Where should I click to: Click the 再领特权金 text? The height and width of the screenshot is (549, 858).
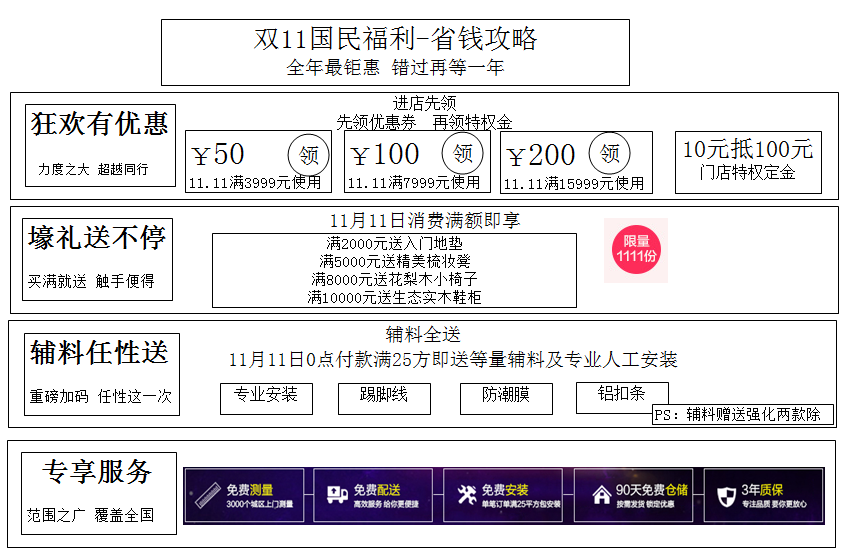472,122
